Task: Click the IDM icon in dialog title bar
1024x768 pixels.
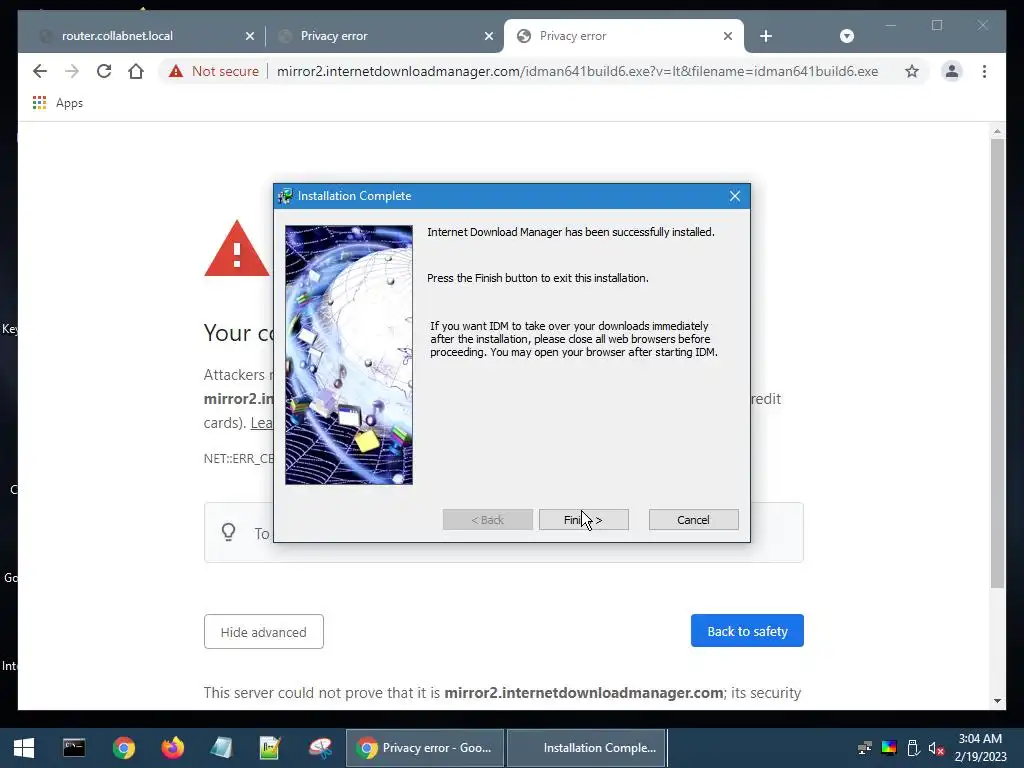Action: [x=285, y=196]
